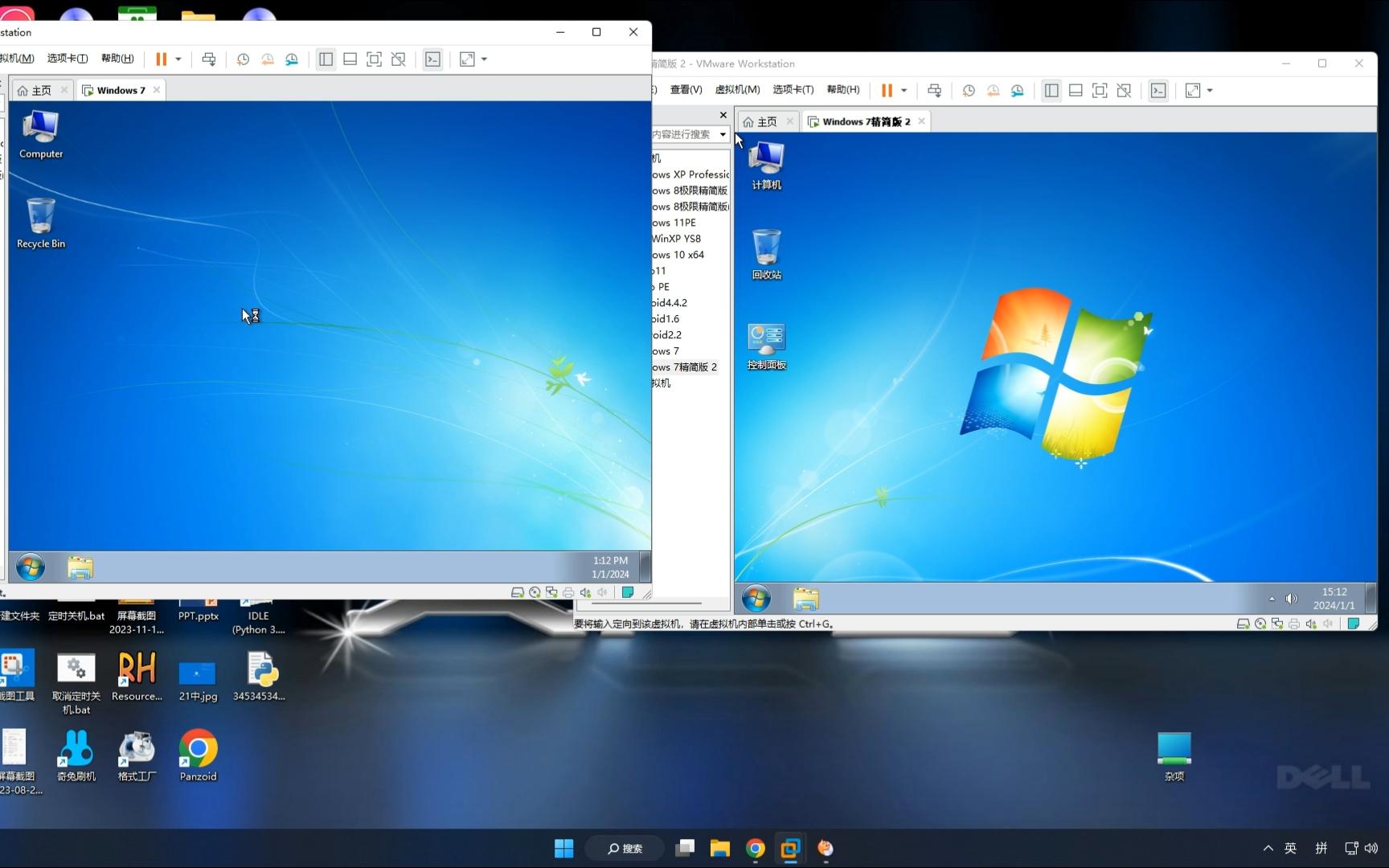Open pause dropdown in left VMware window
The width and height of the screenshot is (1389, 868).
coord(178,59)
